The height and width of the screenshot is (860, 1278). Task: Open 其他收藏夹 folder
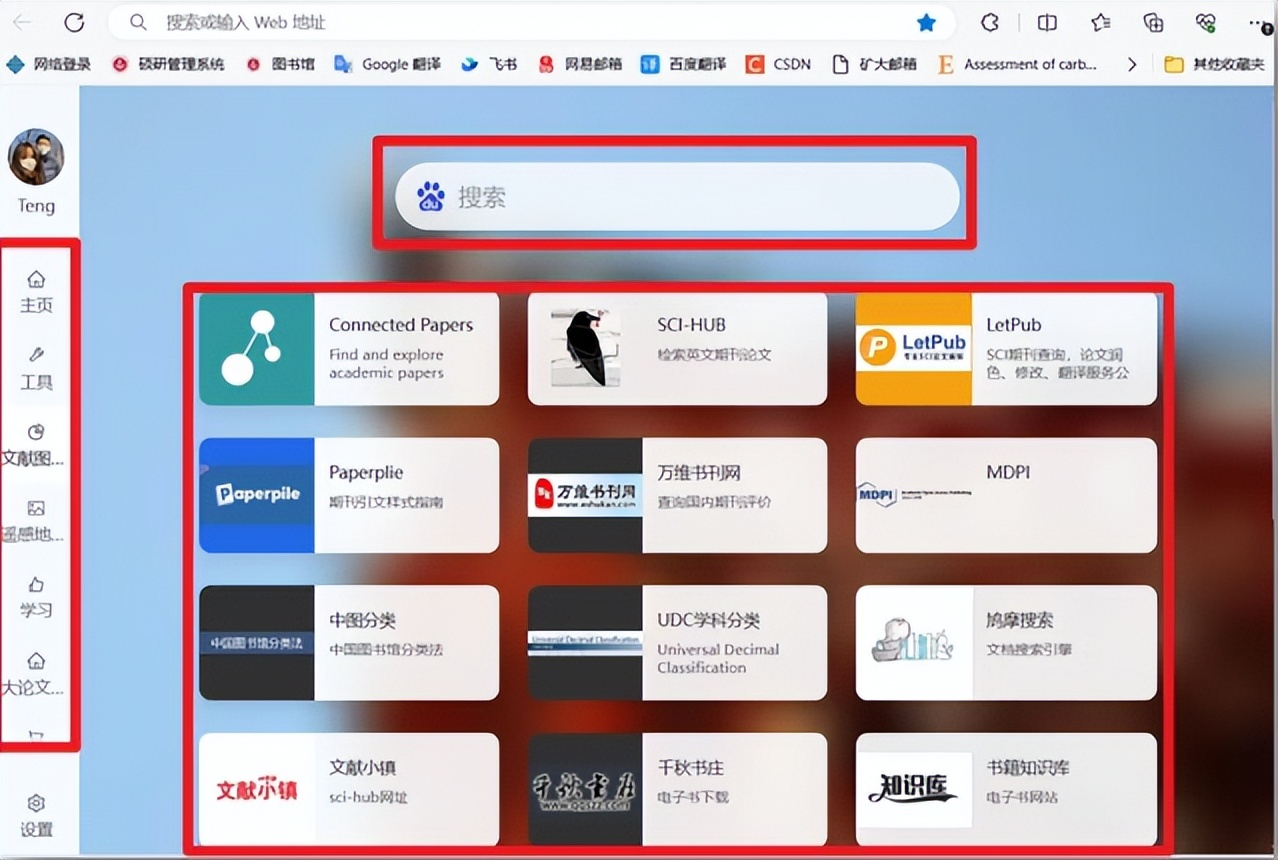[x=1215, y=64]
